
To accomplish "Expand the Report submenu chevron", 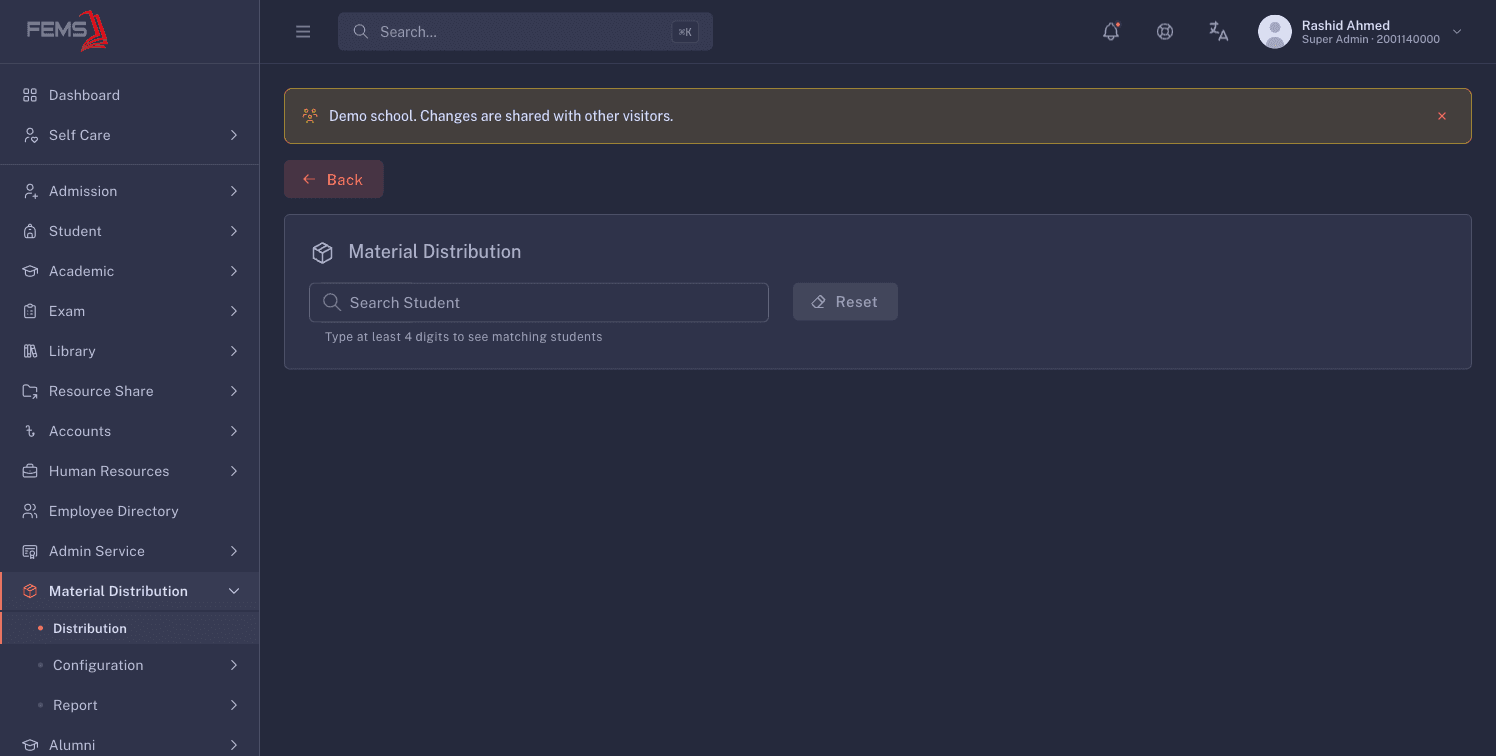I will (234, 705).
